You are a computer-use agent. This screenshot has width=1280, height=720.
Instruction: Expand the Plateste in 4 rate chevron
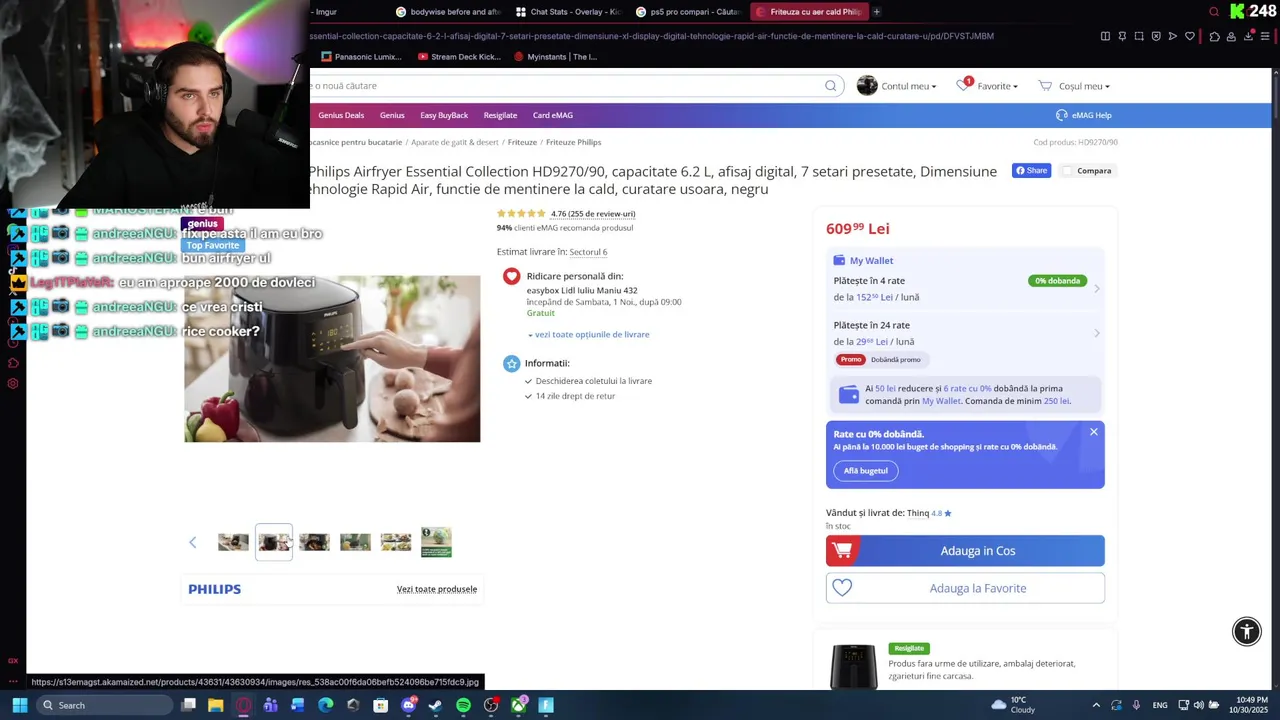[x=1096, y=289]
